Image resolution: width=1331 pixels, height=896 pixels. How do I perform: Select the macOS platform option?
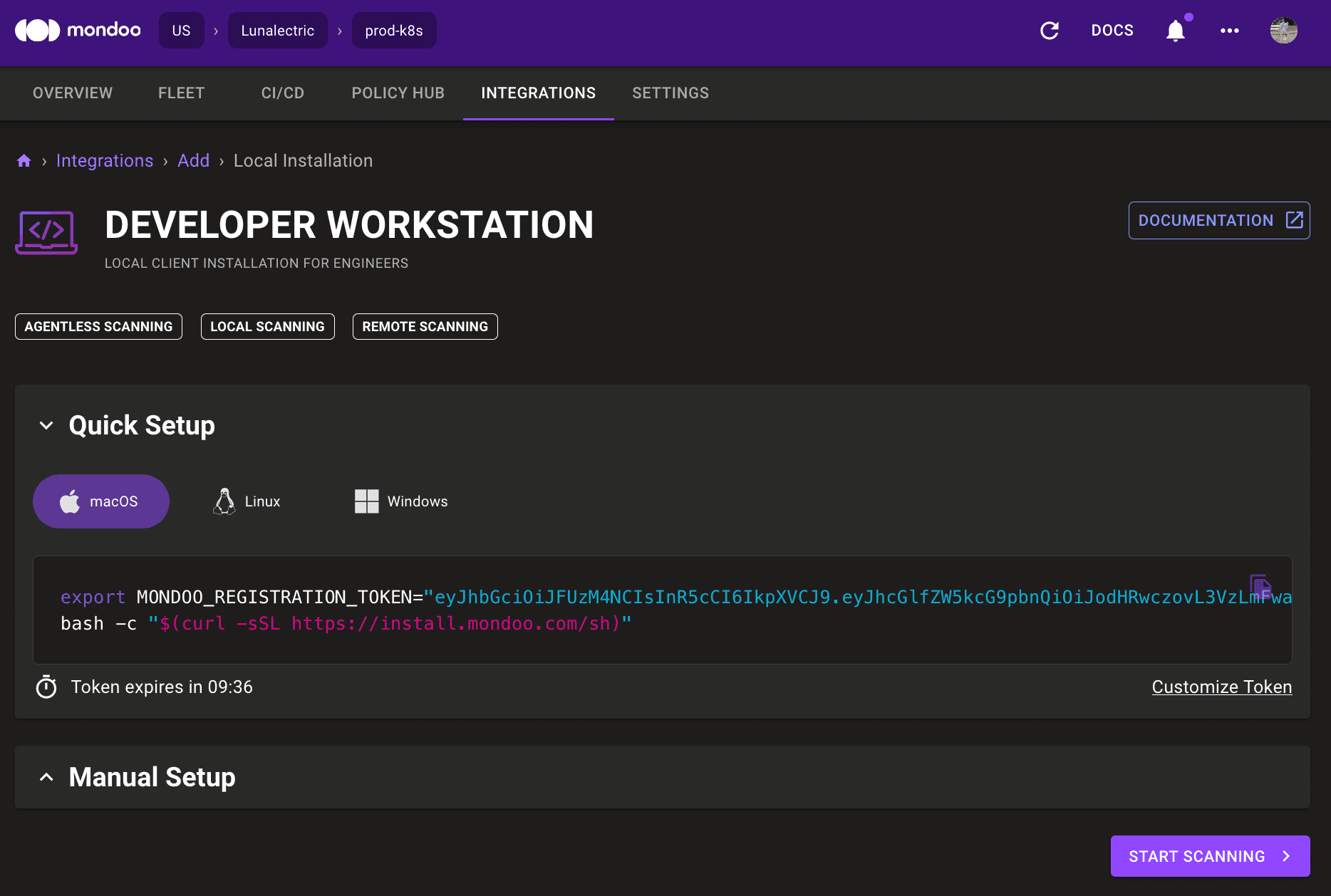(101, 501)
